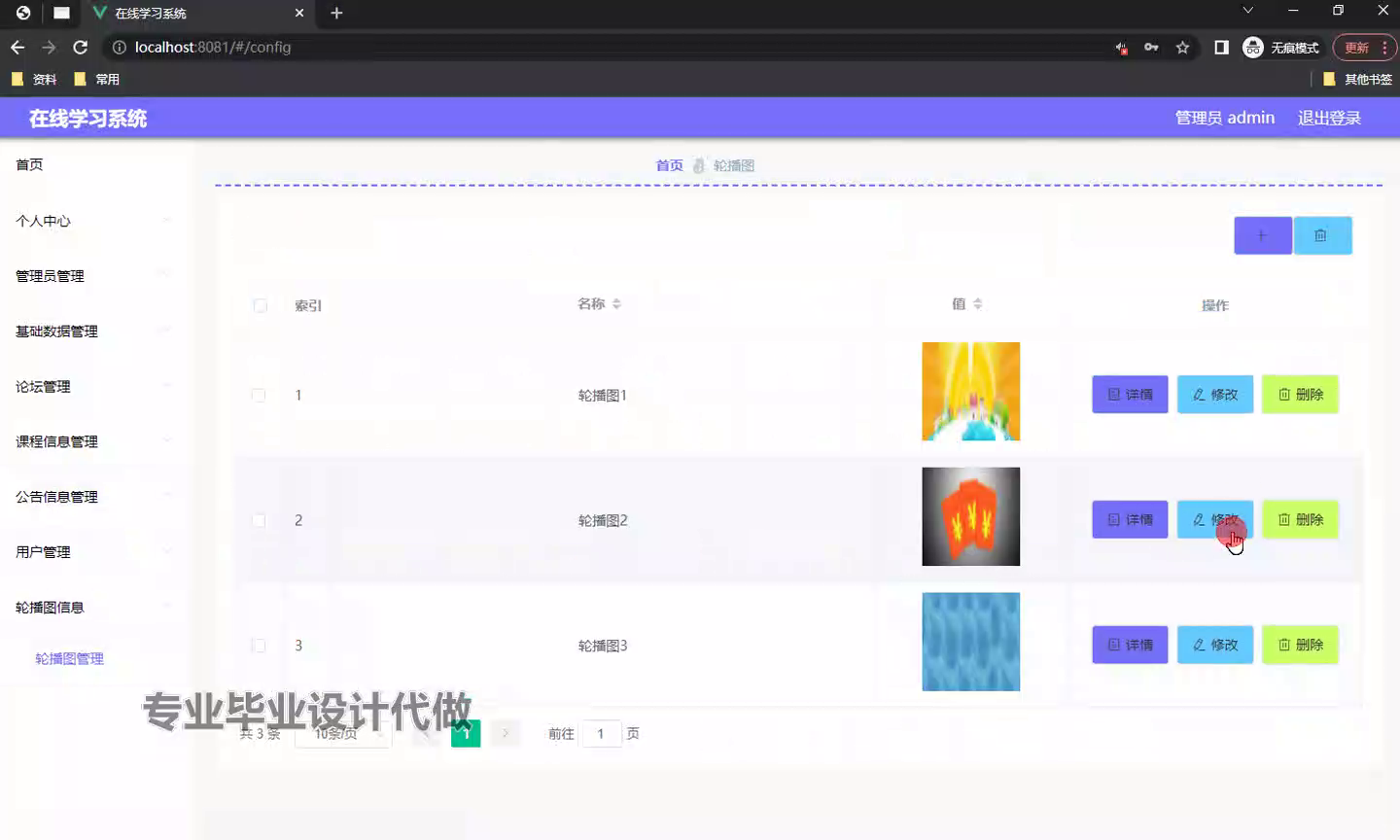The image size is (1400, 840).
Task: Select 轮播图管理 submenu item
Action: 69,658
